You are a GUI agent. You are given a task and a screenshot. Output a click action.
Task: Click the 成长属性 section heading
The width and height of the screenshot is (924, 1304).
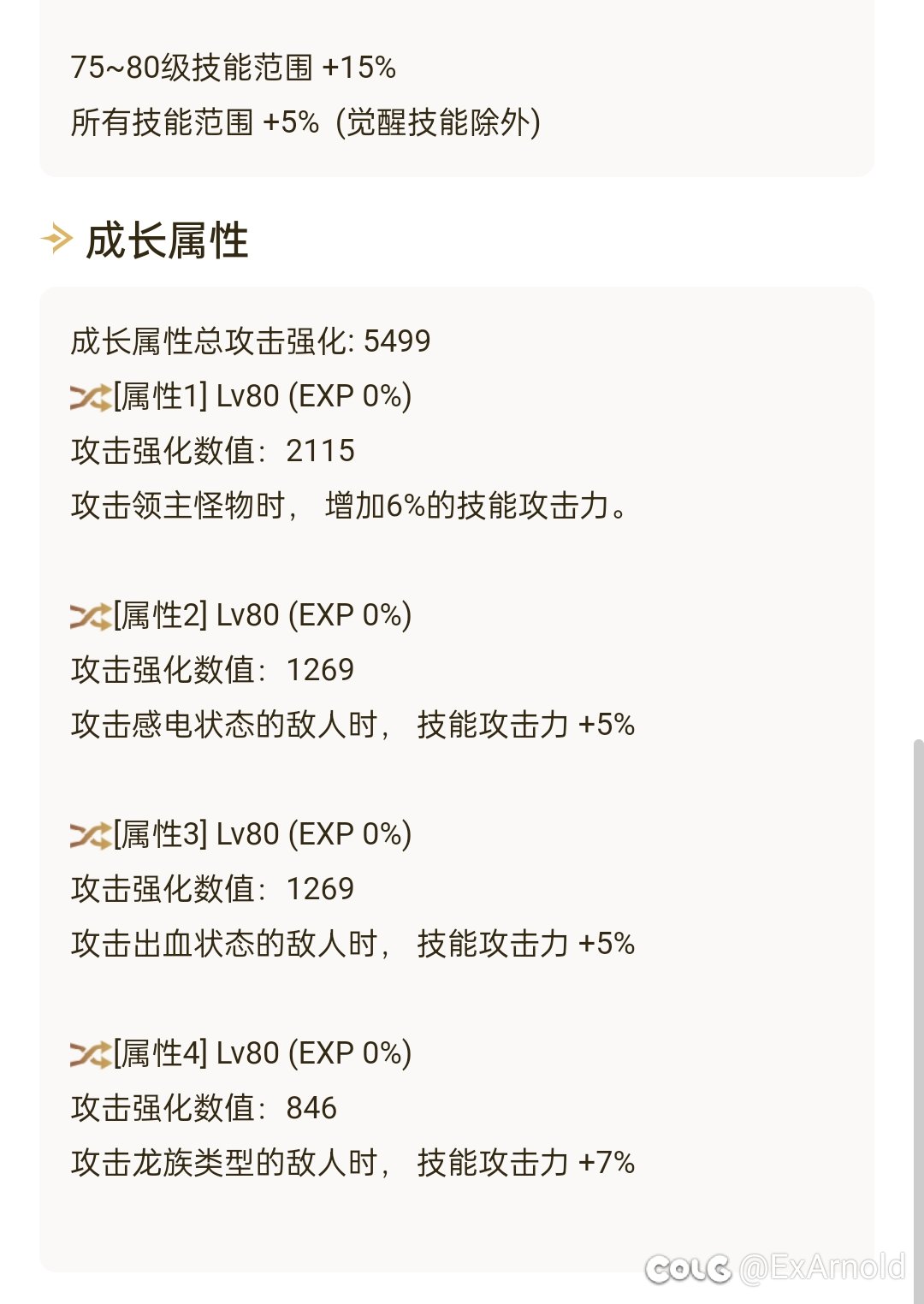[x=167, y=240]
